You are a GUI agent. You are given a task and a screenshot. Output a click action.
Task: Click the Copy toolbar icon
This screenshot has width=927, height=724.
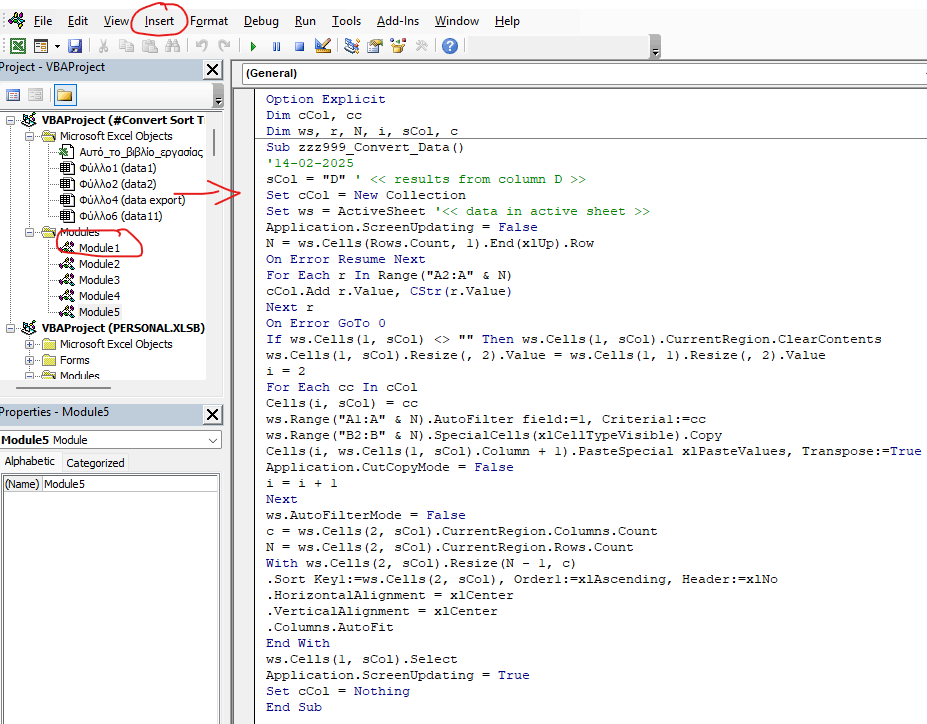pyautogui.click(x=126, y=46)
